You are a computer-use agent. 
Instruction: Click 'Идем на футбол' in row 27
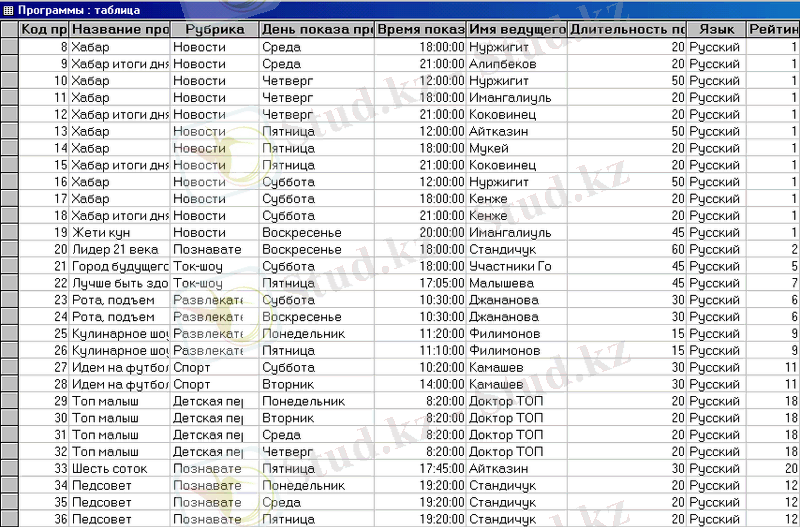click(120, 367)
